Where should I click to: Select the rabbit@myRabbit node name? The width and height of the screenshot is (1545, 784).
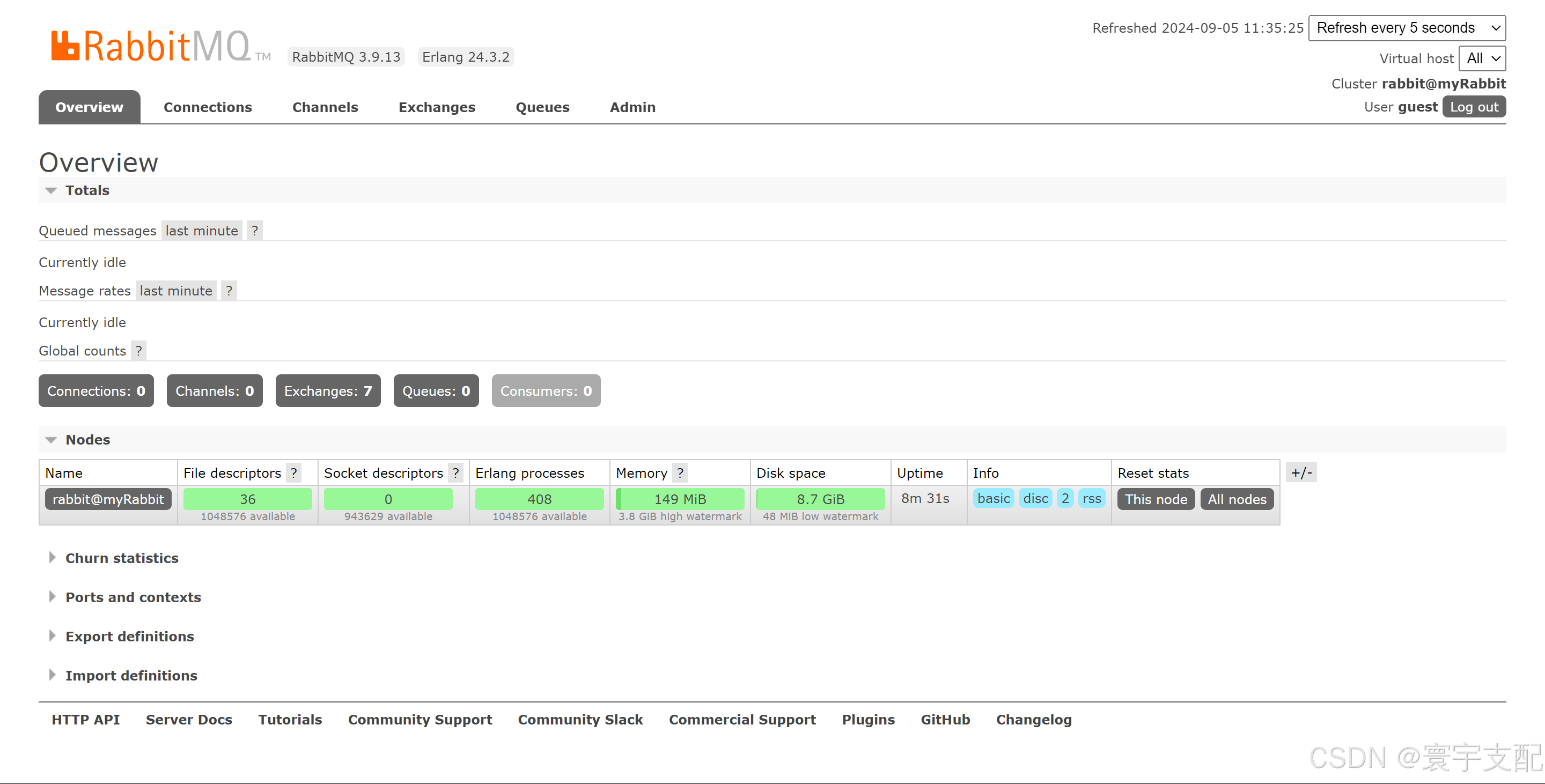coord(107,499)
